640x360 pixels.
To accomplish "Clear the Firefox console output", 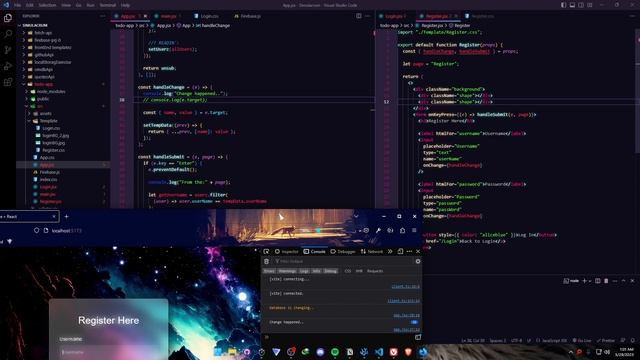I will click(x=267, y=261).
